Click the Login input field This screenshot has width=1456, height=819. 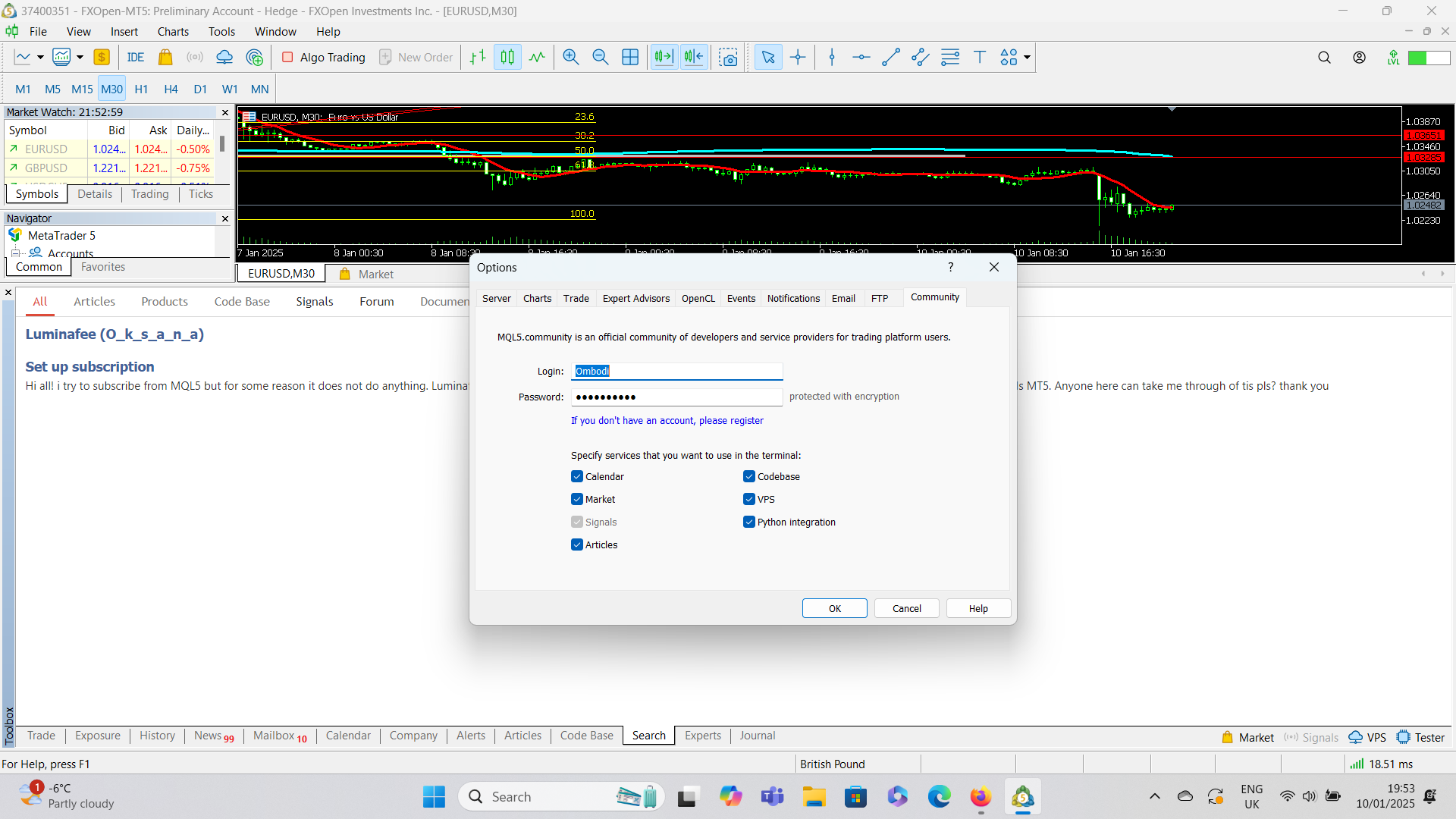pos(676,371)
